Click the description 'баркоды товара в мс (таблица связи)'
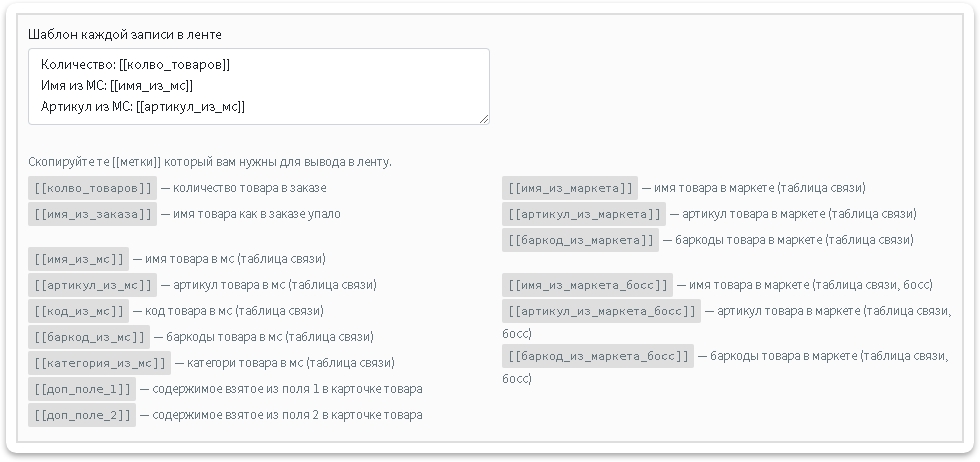The image size is (980, 462). pos(270,337)
